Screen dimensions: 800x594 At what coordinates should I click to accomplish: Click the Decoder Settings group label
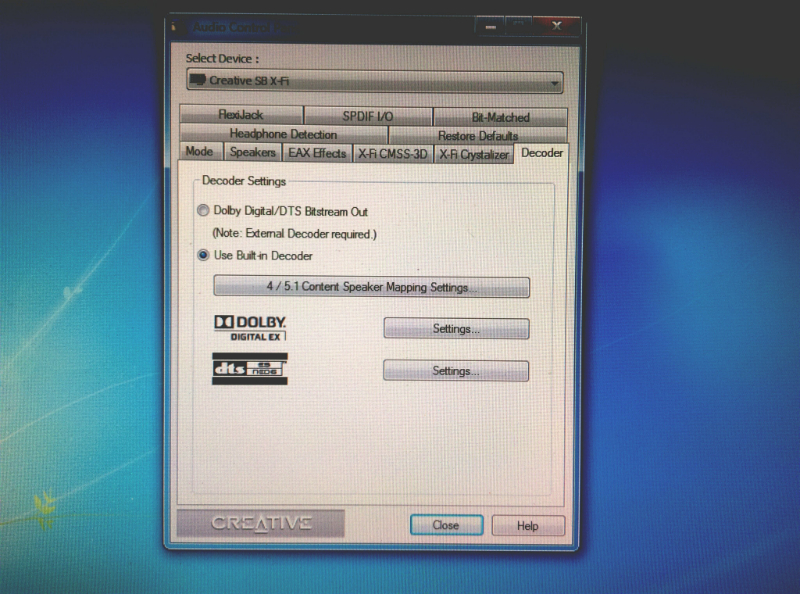coord(244,181)
